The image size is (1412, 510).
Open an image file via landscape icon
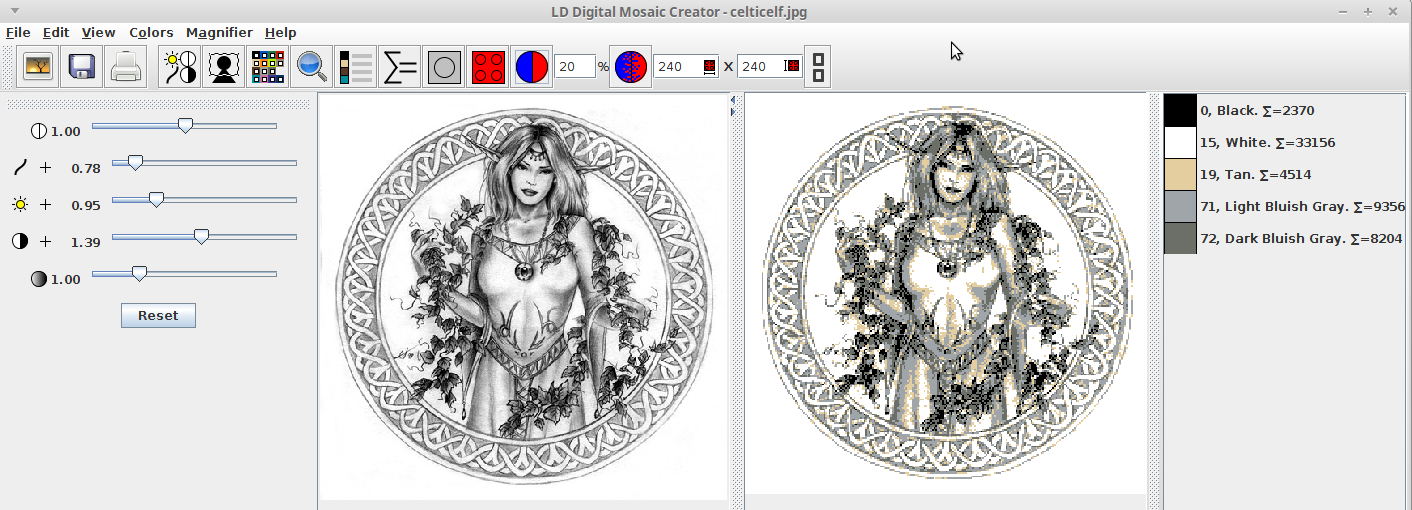click(39, 67)
